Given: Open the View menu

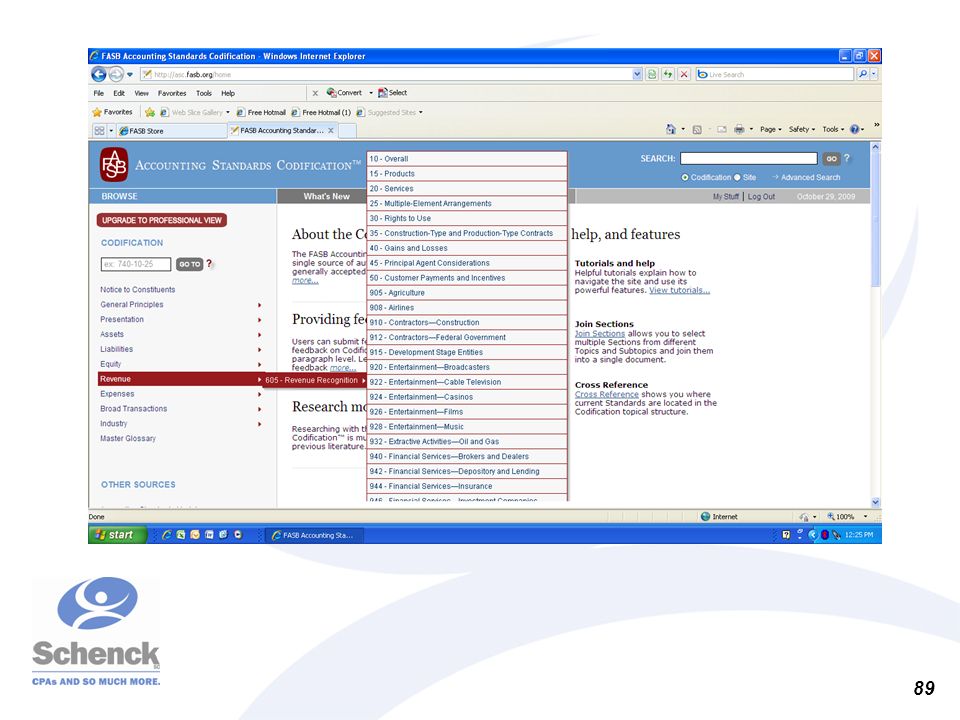Looking at the screenshot, I should (141, 93).
